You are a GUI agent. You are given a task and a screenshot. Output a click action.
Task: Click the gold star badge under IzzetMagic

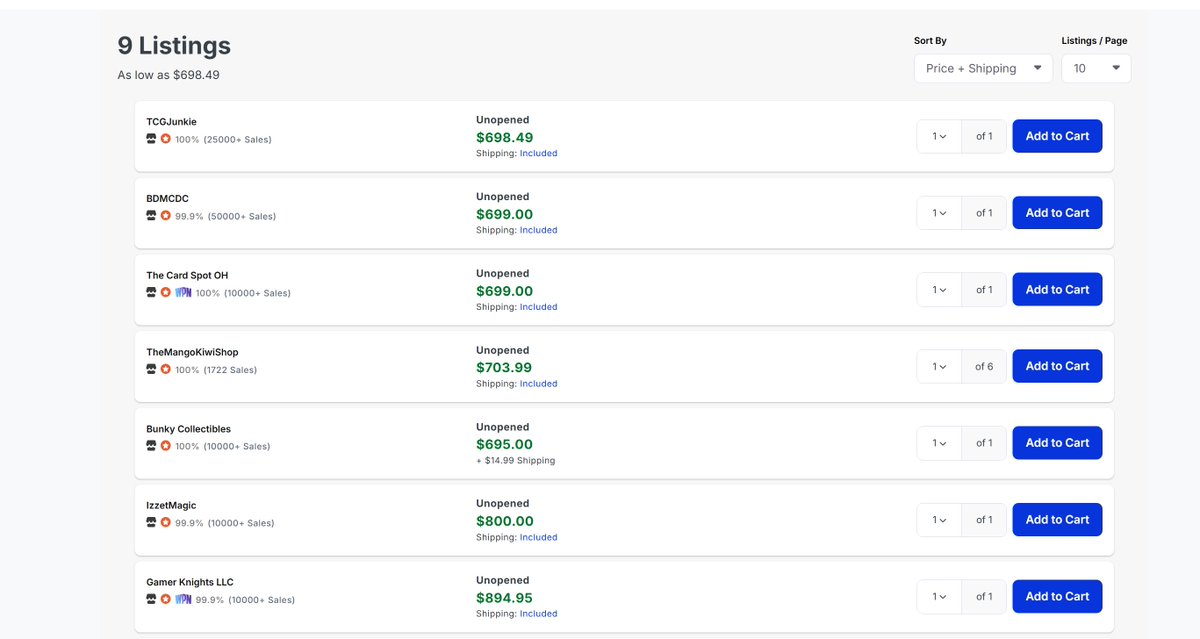(x=166, y=523)
